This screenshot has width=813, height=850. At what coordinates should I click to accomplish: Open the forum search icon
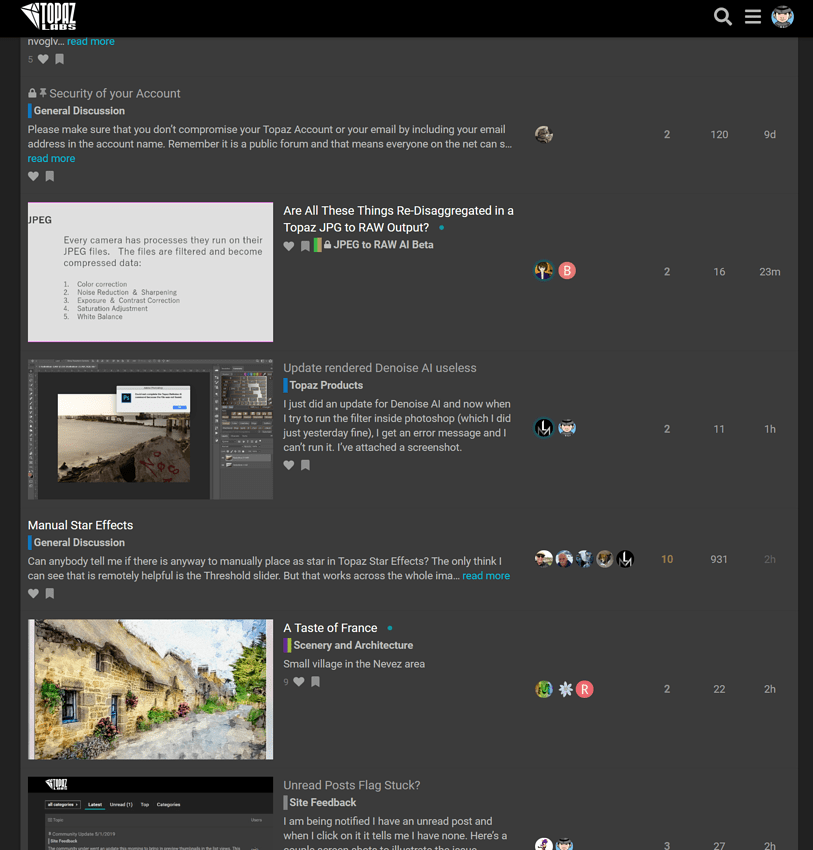click(722, 17)
